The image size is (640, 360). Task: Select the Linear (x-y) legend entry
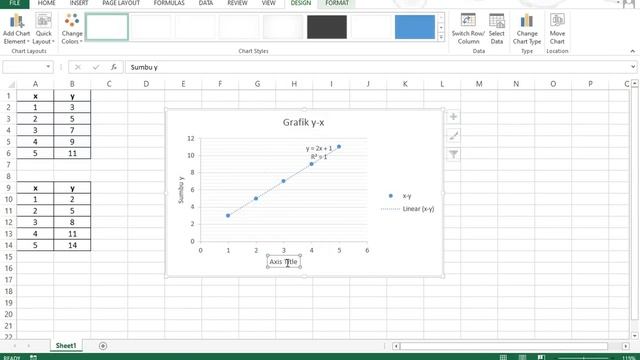pyautogui.click(x=407, y=209)
